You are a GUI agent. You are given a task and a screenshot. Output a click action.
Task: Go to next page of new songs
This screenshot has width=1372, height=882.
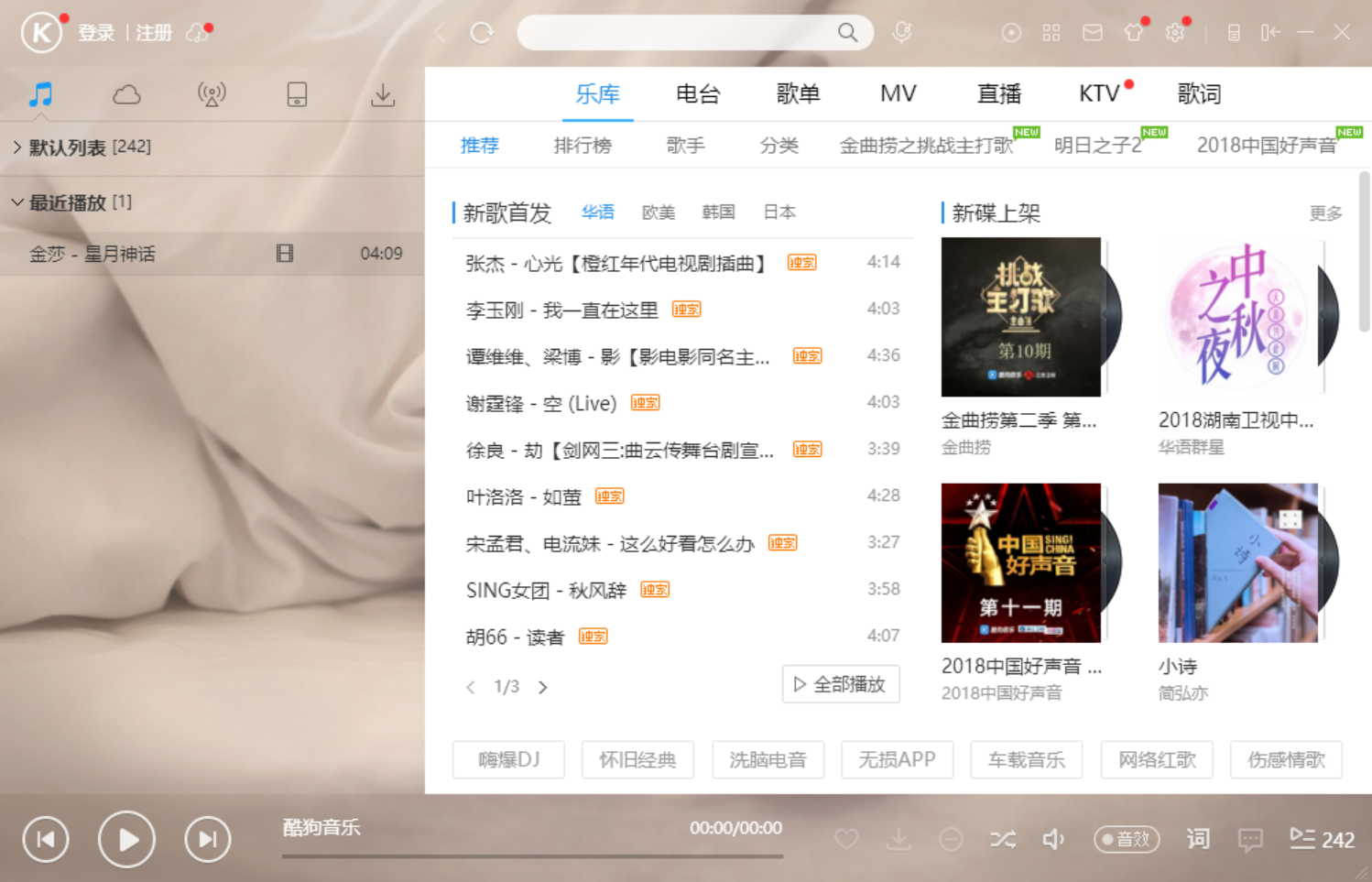pyautogui.click(x=543, y=687)
